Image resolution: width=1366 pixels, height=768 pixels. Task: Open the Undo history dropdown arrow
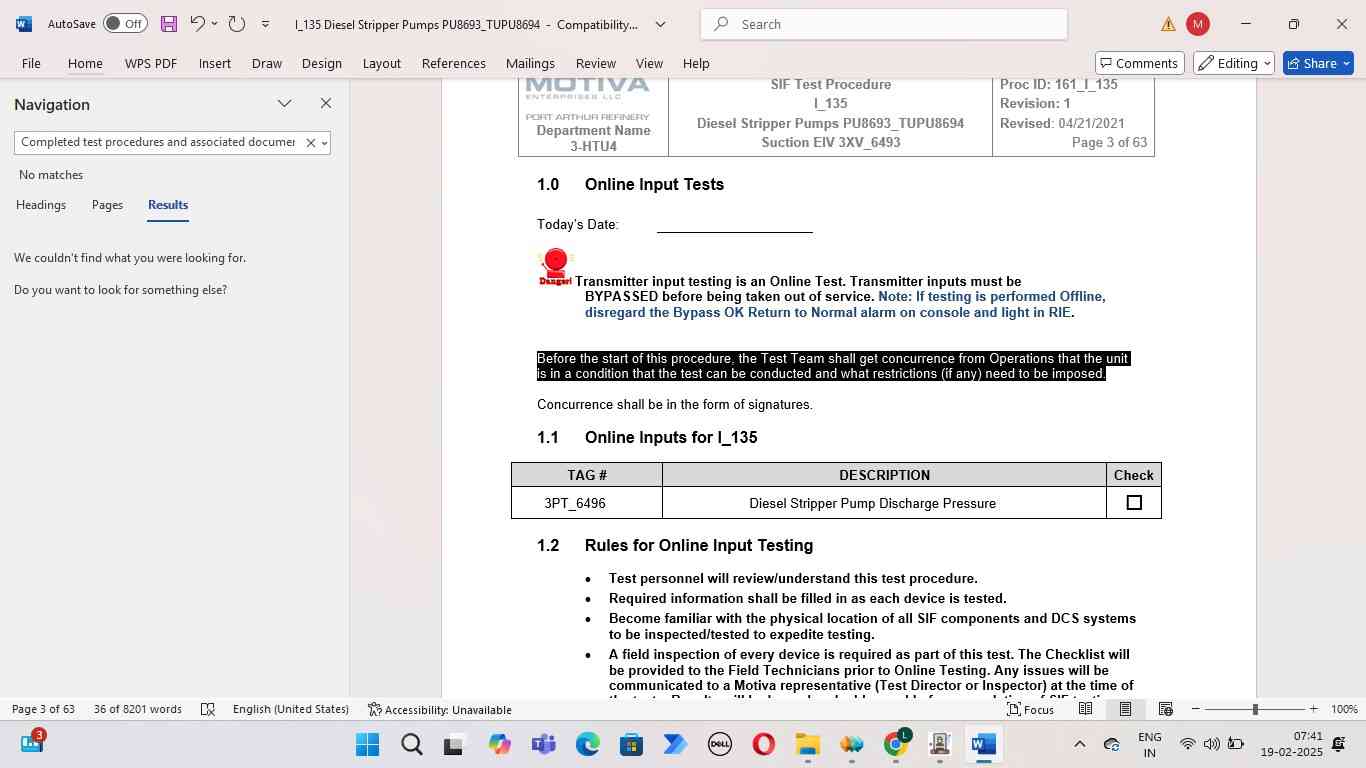214,24
